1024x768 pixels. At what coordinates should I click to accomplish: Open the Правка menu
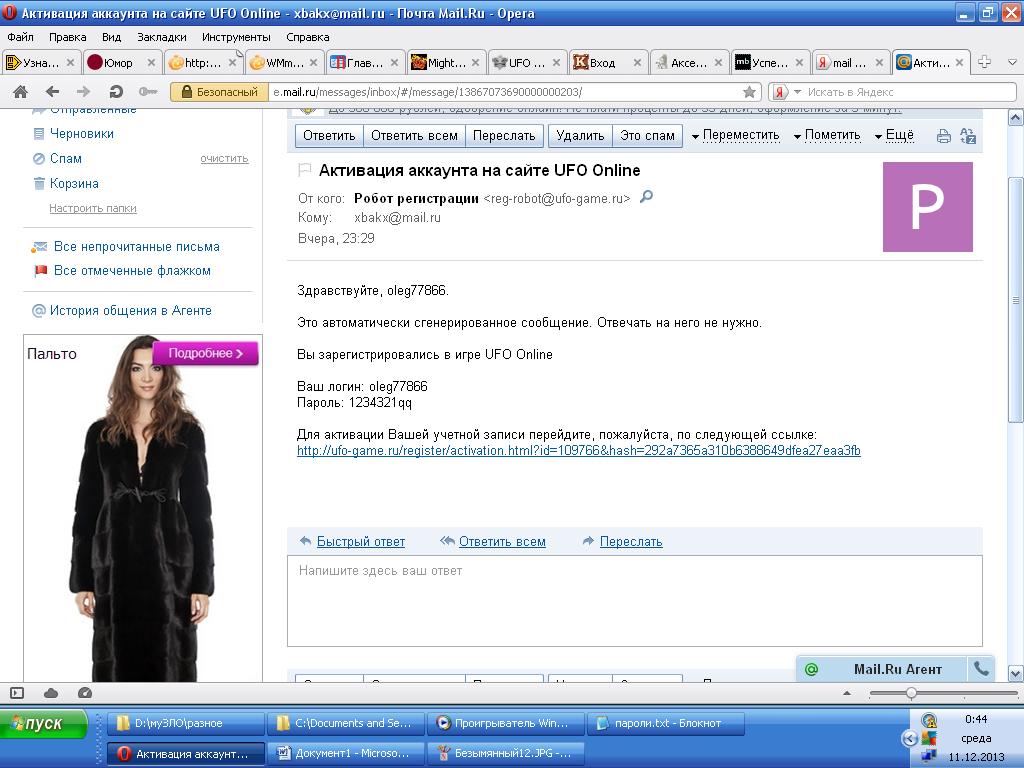click(x=67, y=37)
